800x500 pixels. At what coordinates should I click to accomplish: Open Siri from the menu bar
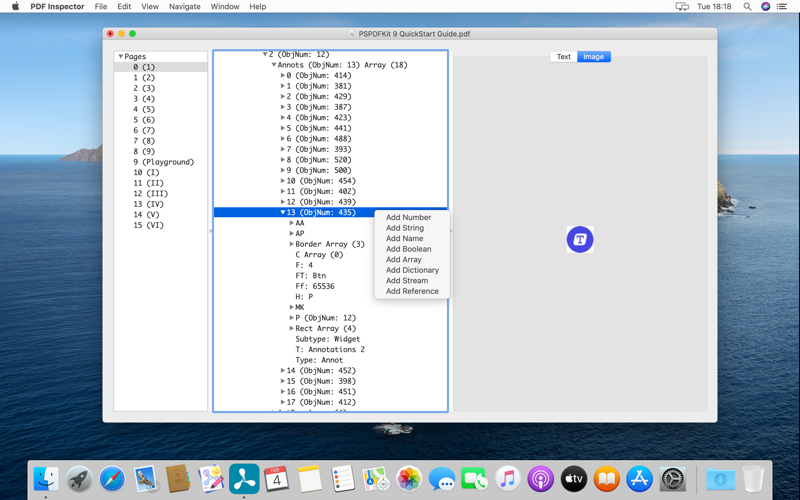[x=765, y=7]
